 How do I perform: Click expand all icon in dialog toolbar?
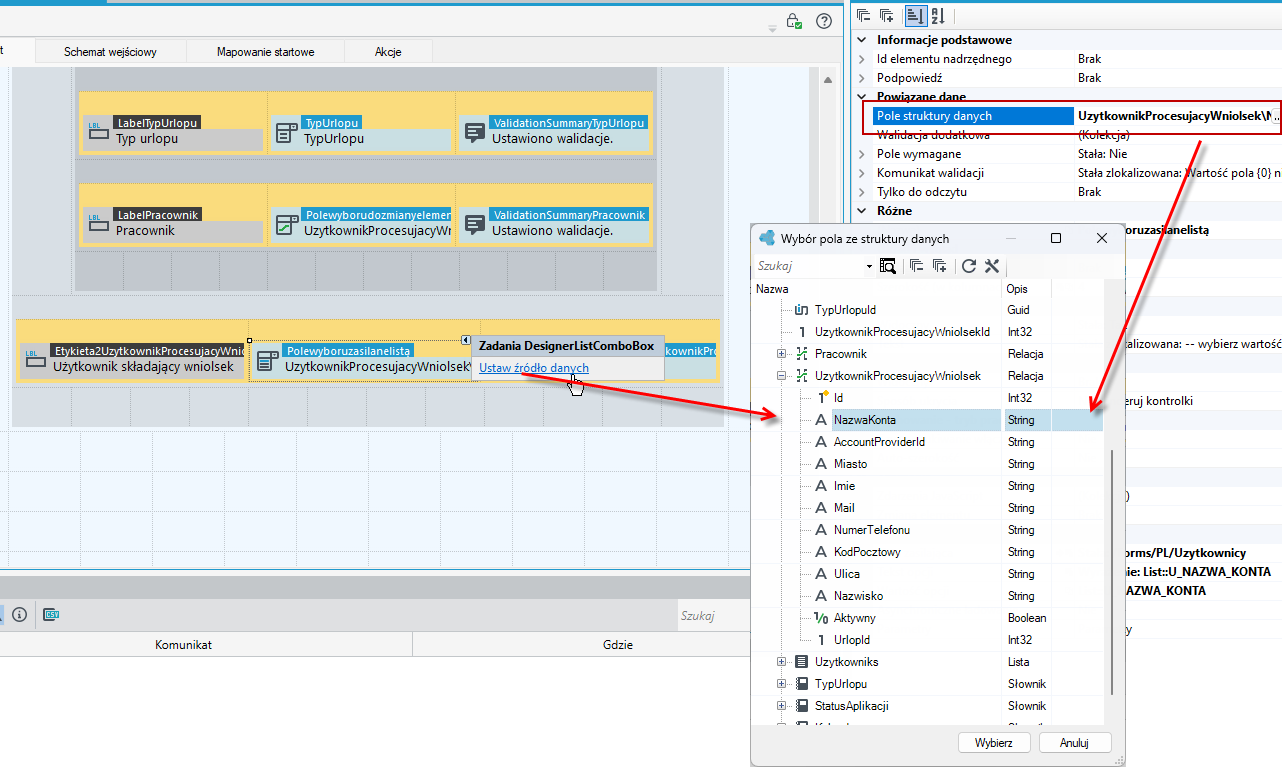click(x=940, y=266)
